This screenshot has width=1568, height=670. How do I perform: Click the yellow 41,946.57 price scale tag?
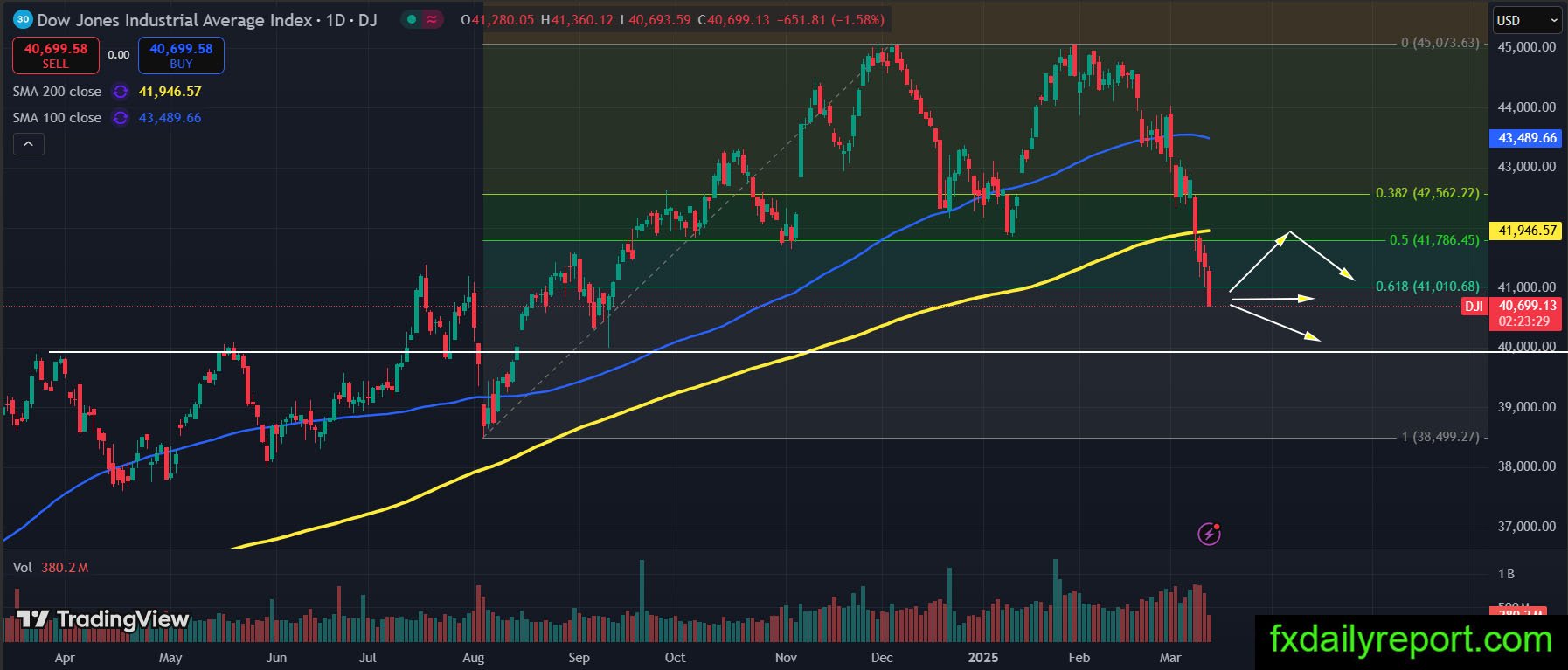click(1527, 231)
